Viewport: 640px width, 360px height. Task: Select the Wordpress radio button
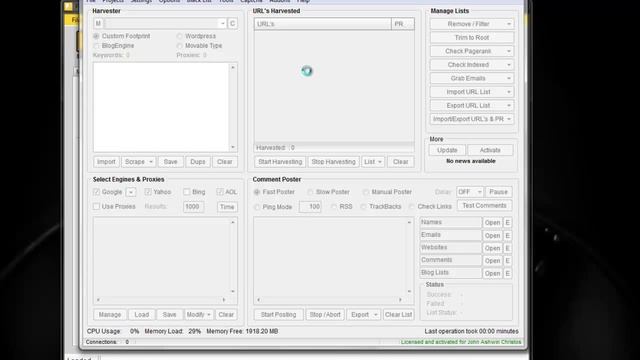tap(180, 36)
